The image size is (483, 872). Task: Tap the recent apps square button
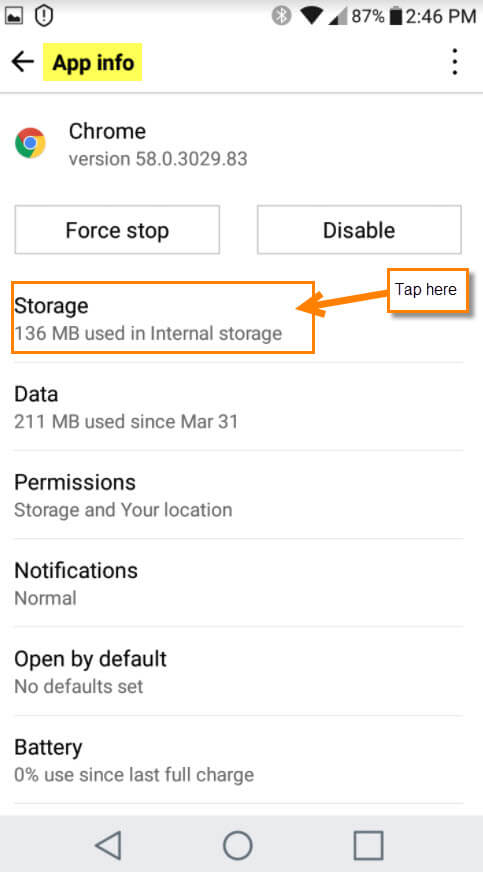point(368,845)
